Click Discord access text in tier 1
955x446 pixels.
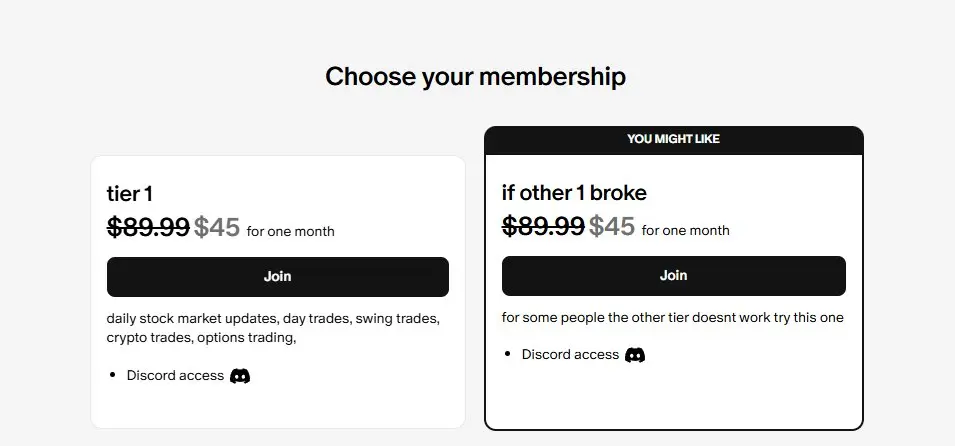[175, 376]
